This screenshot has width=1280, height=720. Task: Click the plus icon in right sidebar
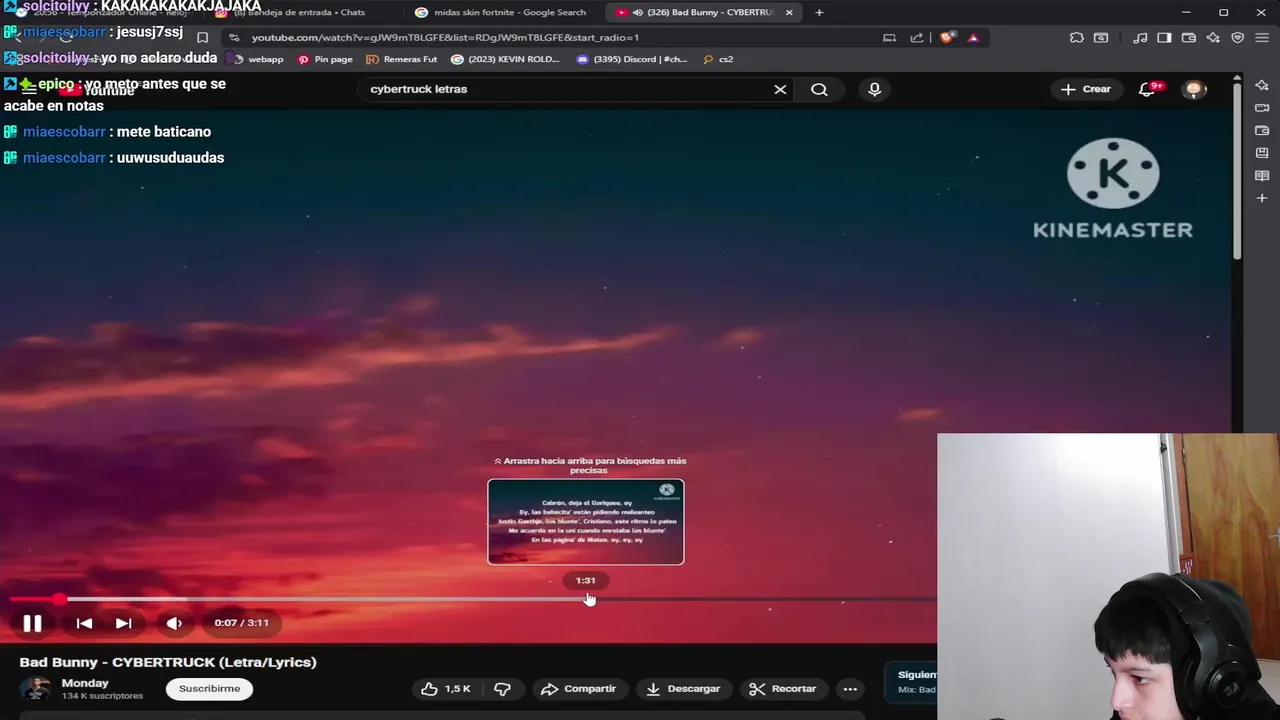tap(1262, 198)
